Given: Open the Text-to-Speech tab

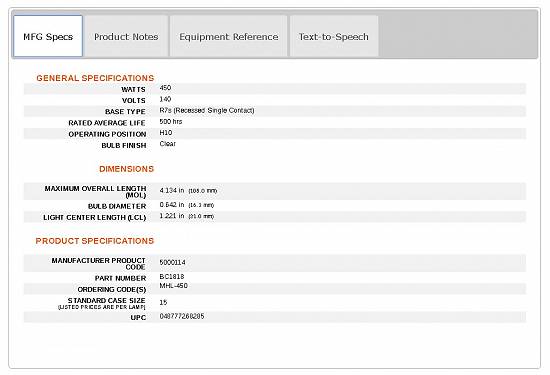Looking at the screenshot, I should click(x=334, y=36).
